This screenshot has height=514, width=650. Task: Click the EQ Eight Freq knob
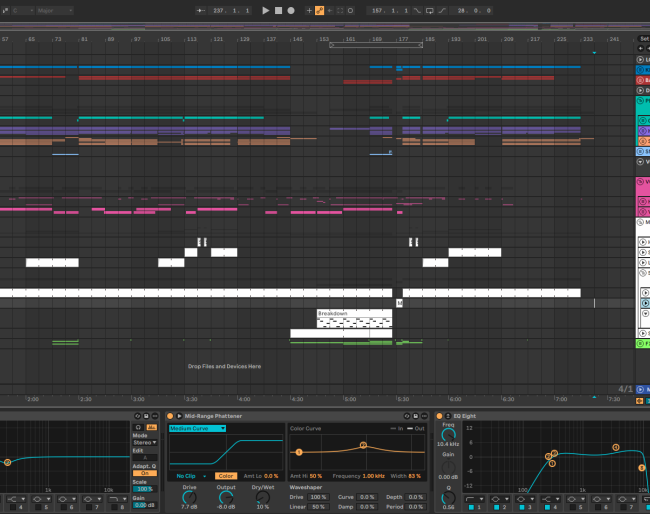coord(448,434)
